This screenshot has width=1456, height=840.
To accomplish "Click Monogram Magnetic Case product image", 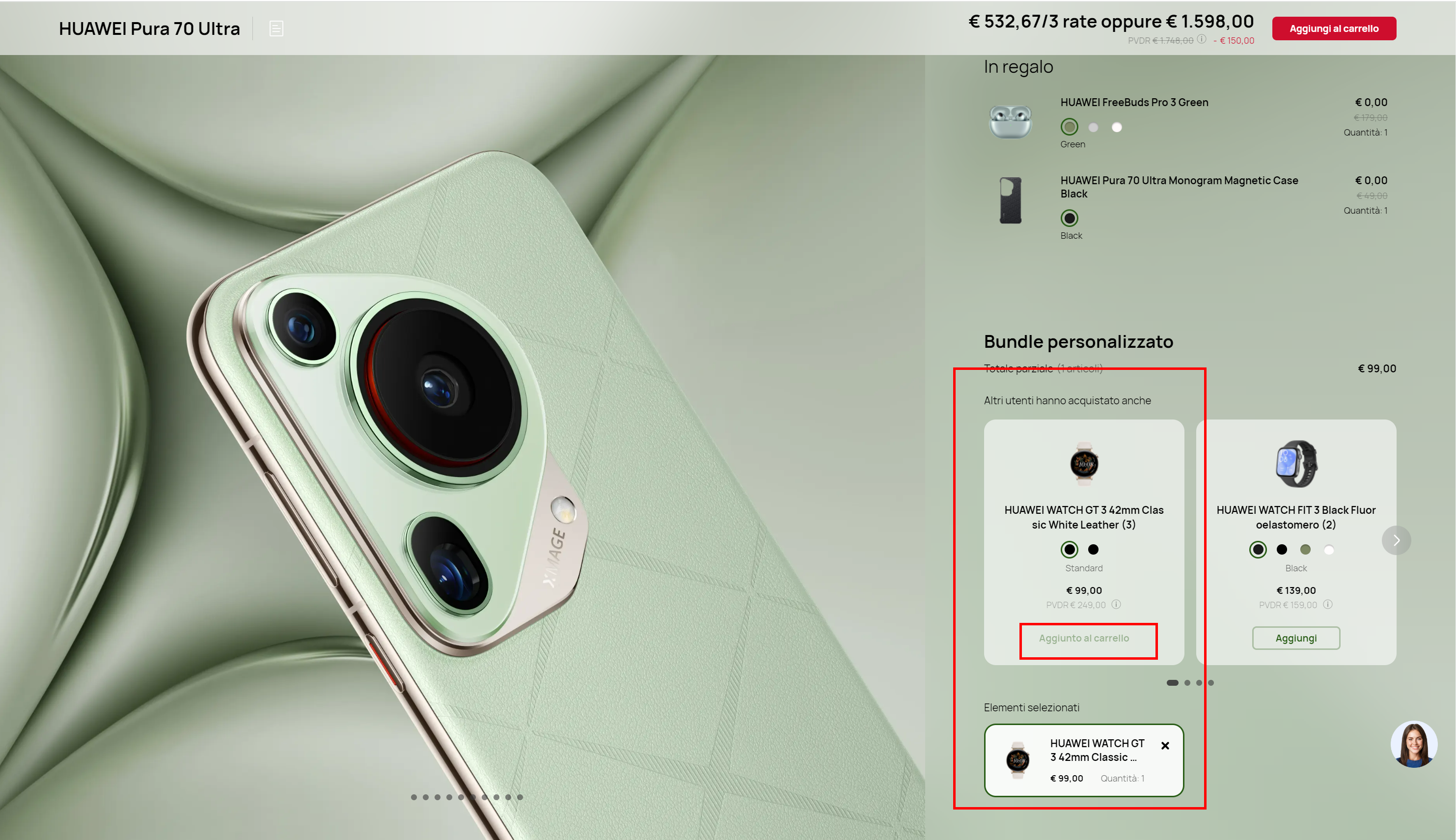I will [1010, 200].
